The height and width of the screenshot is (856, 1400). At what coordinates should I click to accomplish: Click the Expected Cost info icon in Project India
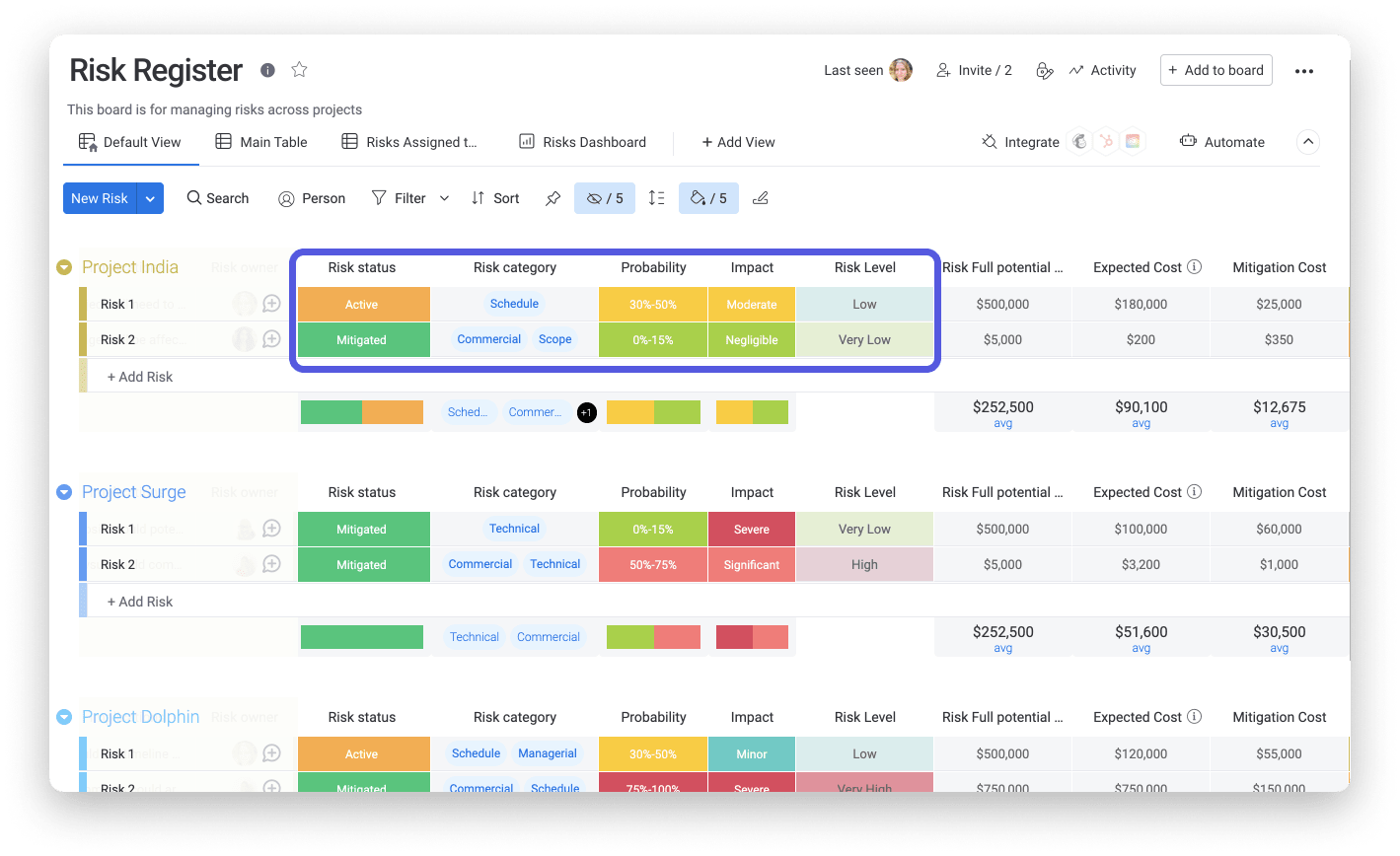tap(1195, 267)
